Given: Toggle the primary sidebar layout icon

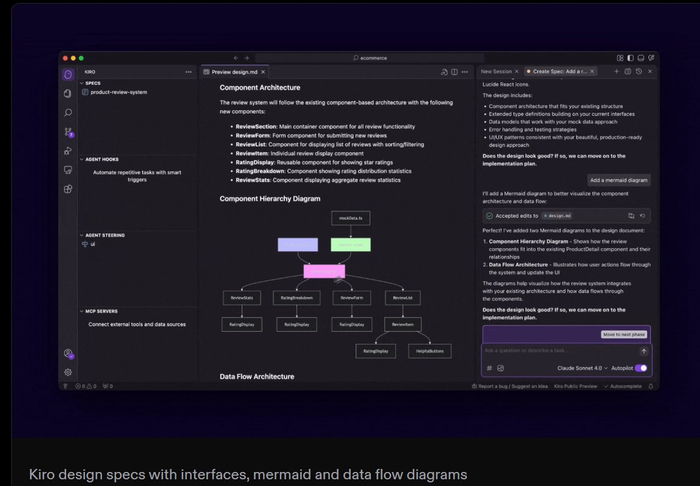Looking at the screenshot, I should click(630, 58).
